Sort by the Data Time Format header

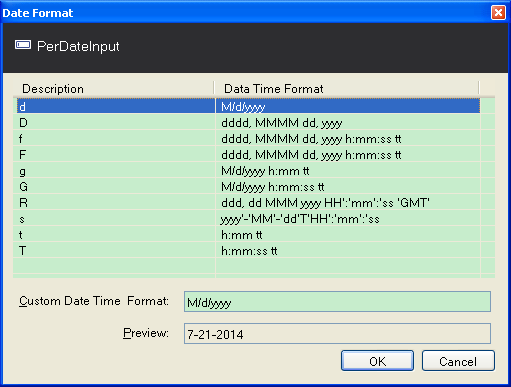347,89
